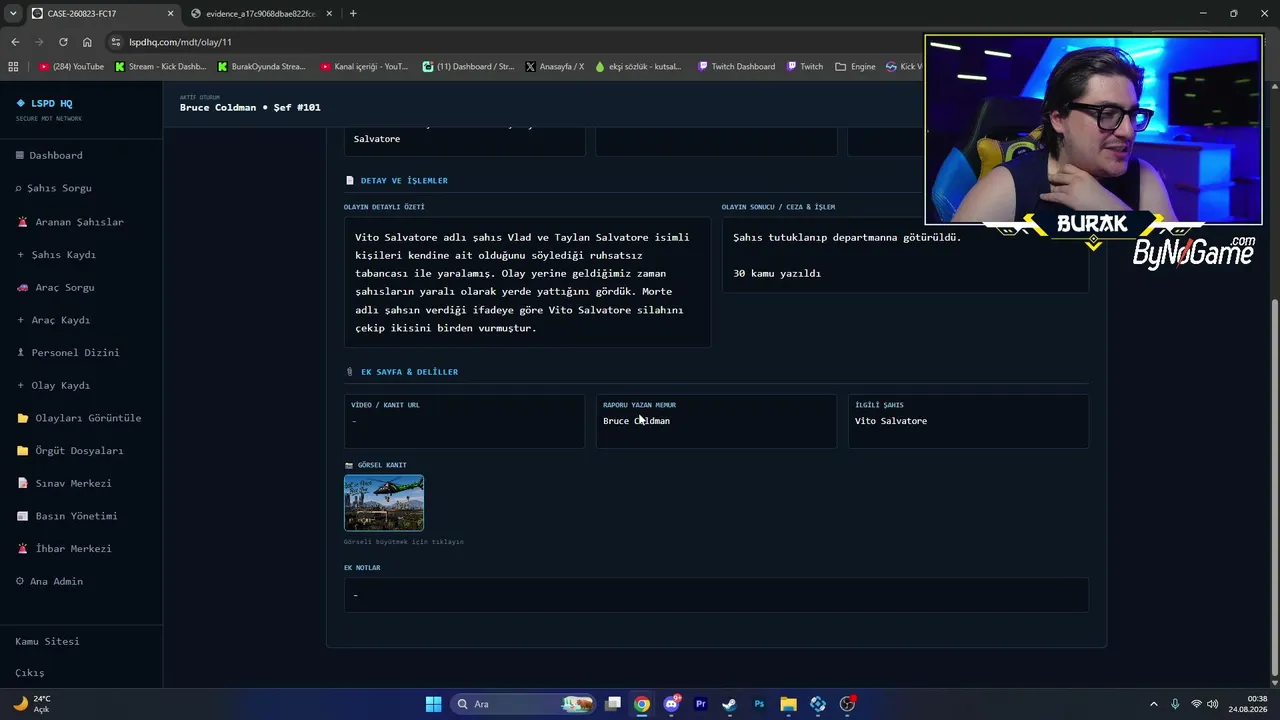Open Task View on the taskbar
Screen dimensions: 1280x720
click(x=613, y=704)
